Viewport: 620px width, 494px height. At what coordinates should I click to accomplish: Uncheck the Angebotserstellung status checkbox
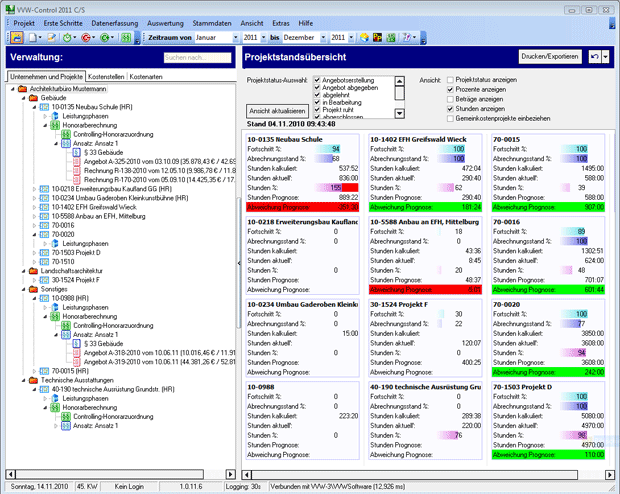(x=317, y=80)
